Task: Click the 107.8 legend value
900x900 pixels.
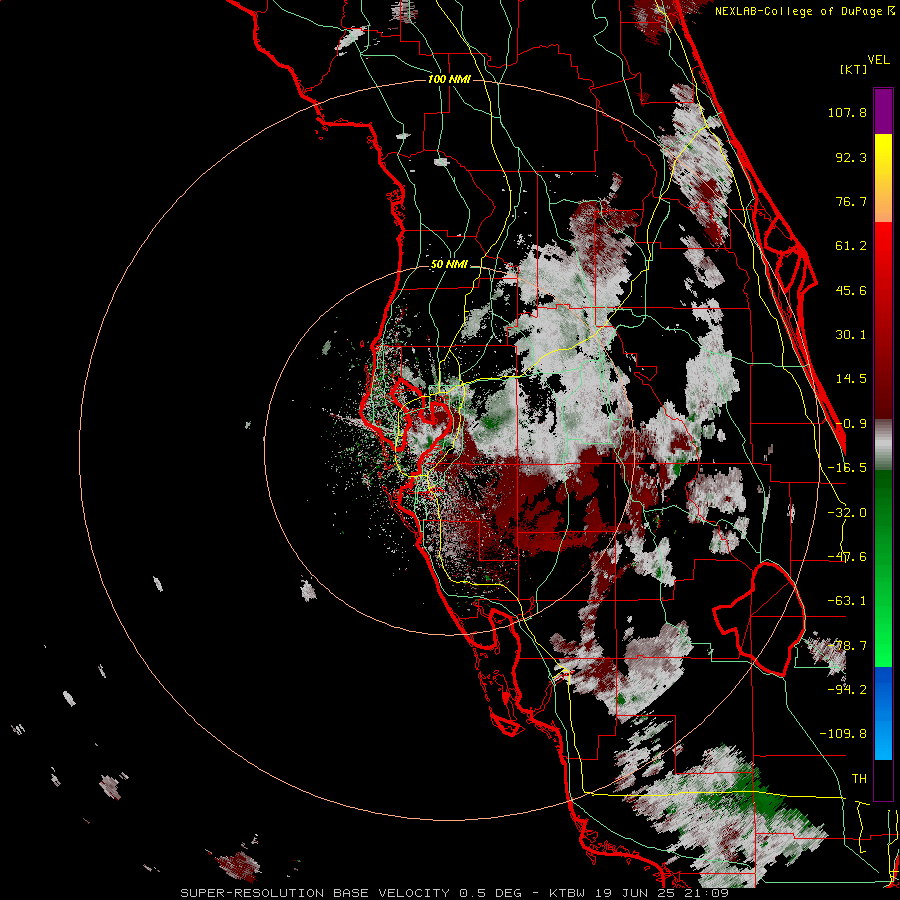Action: [847, 112]
